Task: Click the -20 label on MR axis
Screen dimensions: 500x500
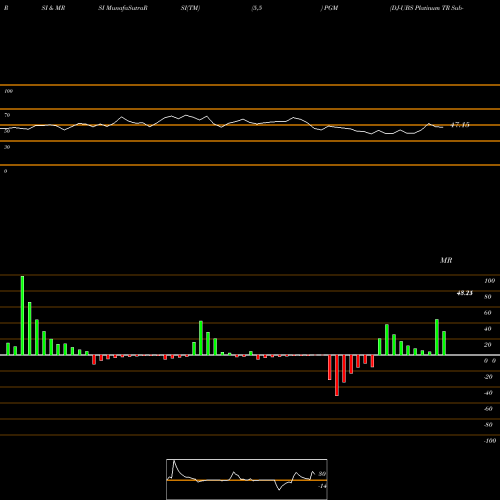Action: tap(488, 377)
